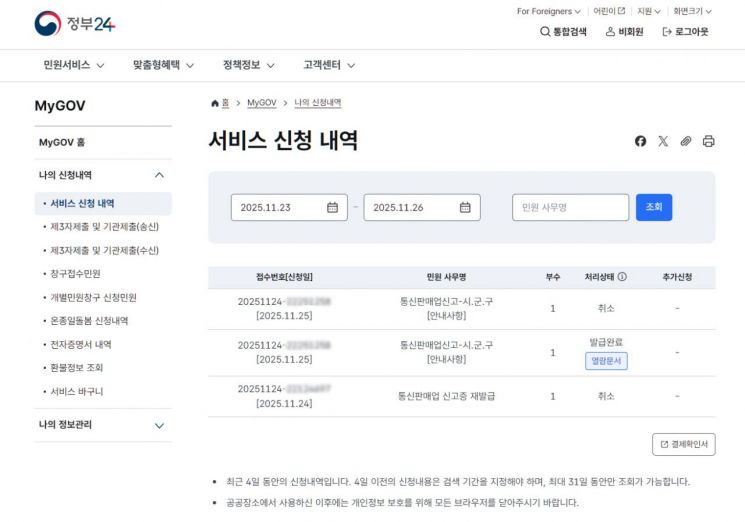Image resolution: width=745 pixels, height=522 pixels.
Task: Select 창구접수민원 in sidebar
Action: point(75,274)
